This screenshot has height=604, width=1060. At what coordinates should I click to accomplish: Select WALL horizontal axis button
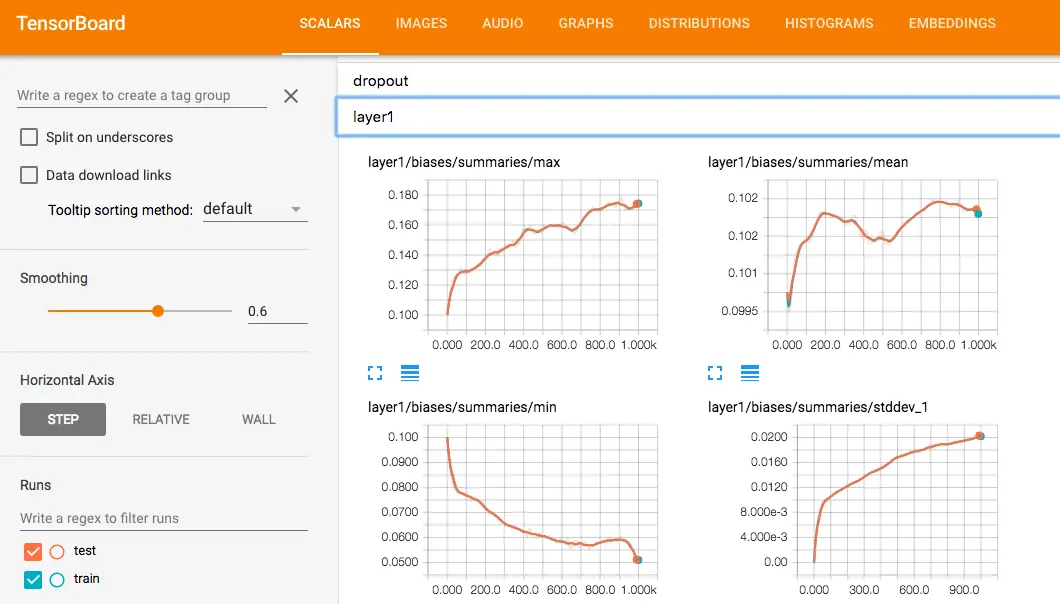[258, 419]
